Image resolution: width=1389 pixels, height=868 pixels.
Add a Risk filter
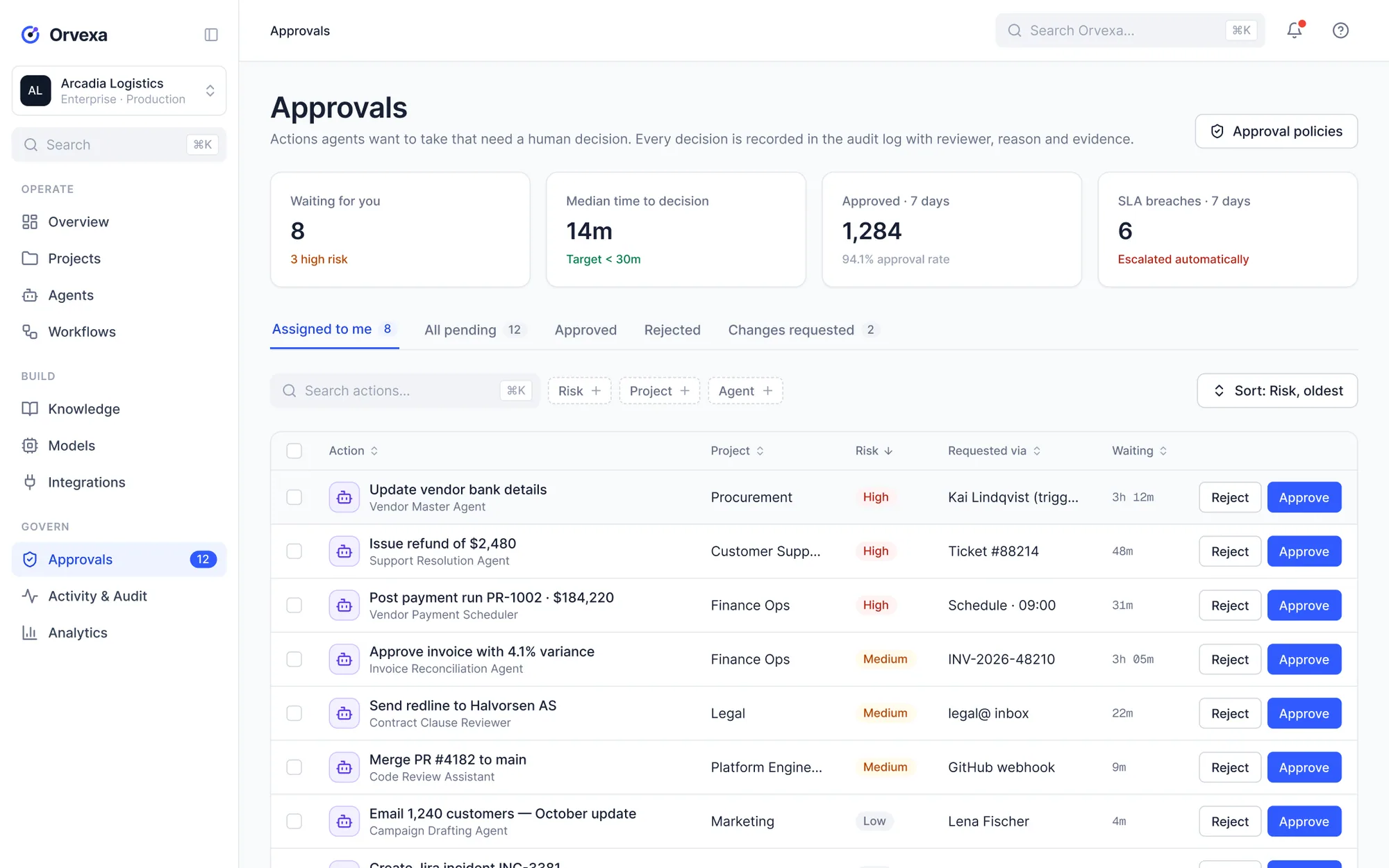579,391
